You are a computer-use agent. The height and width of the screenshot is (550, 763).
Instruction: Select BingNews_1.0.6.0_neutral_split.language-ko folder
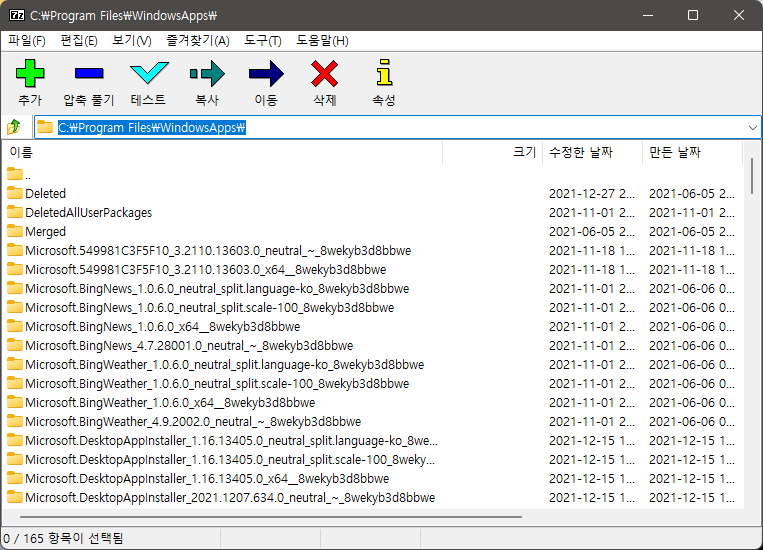point(217,289)
